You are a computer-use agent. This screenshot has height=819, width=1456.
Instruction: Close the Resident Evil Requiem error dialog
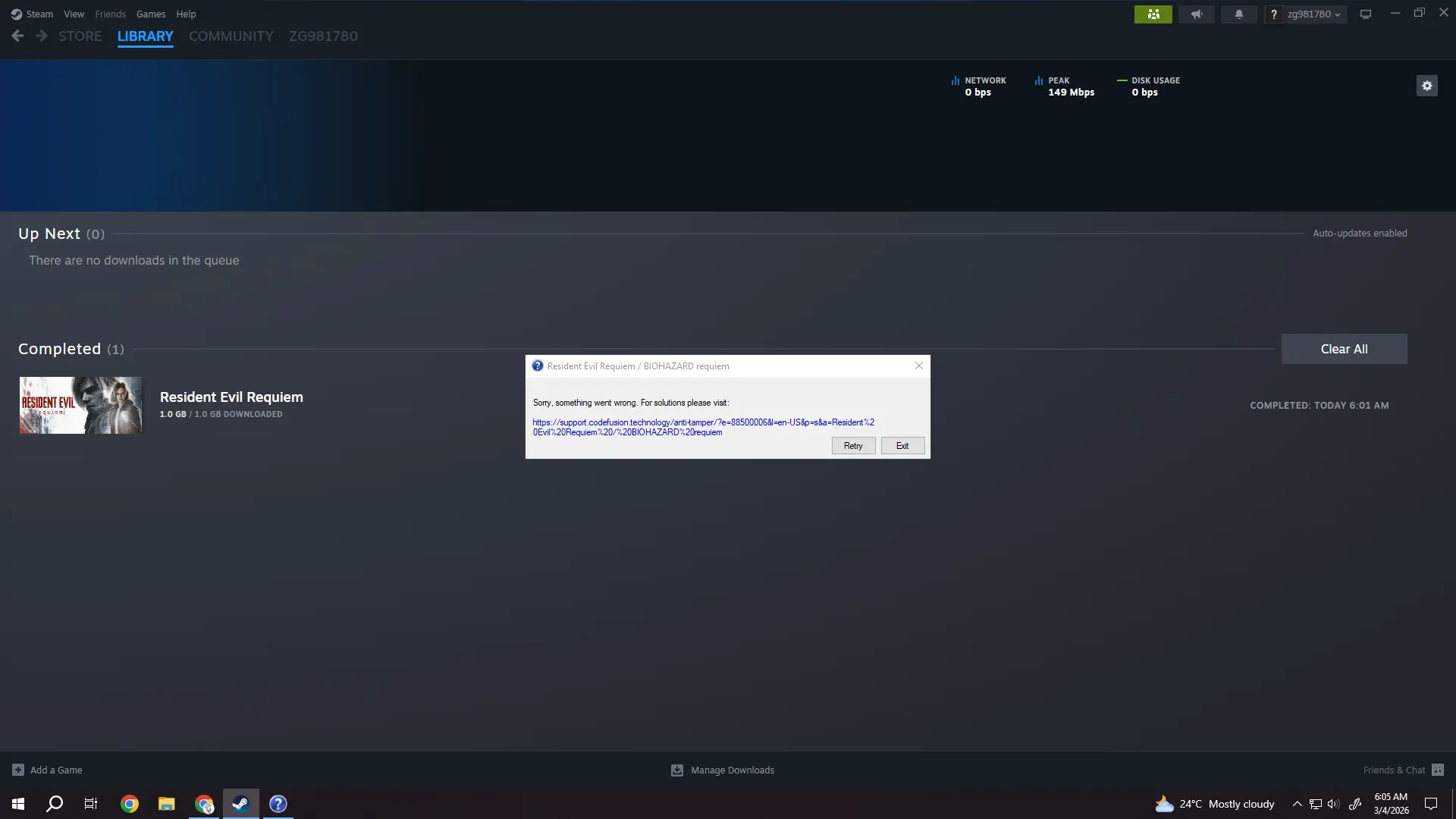click(x=919, y=366)
